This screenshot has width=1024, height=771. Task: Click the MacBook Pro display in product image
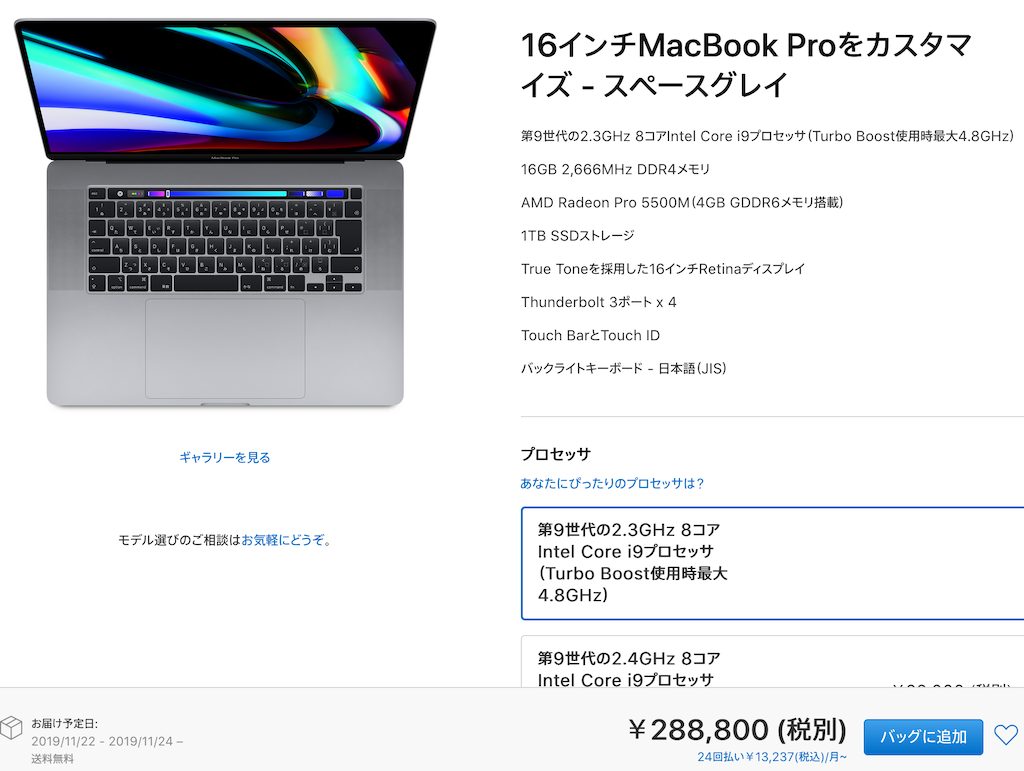(225, 89)
